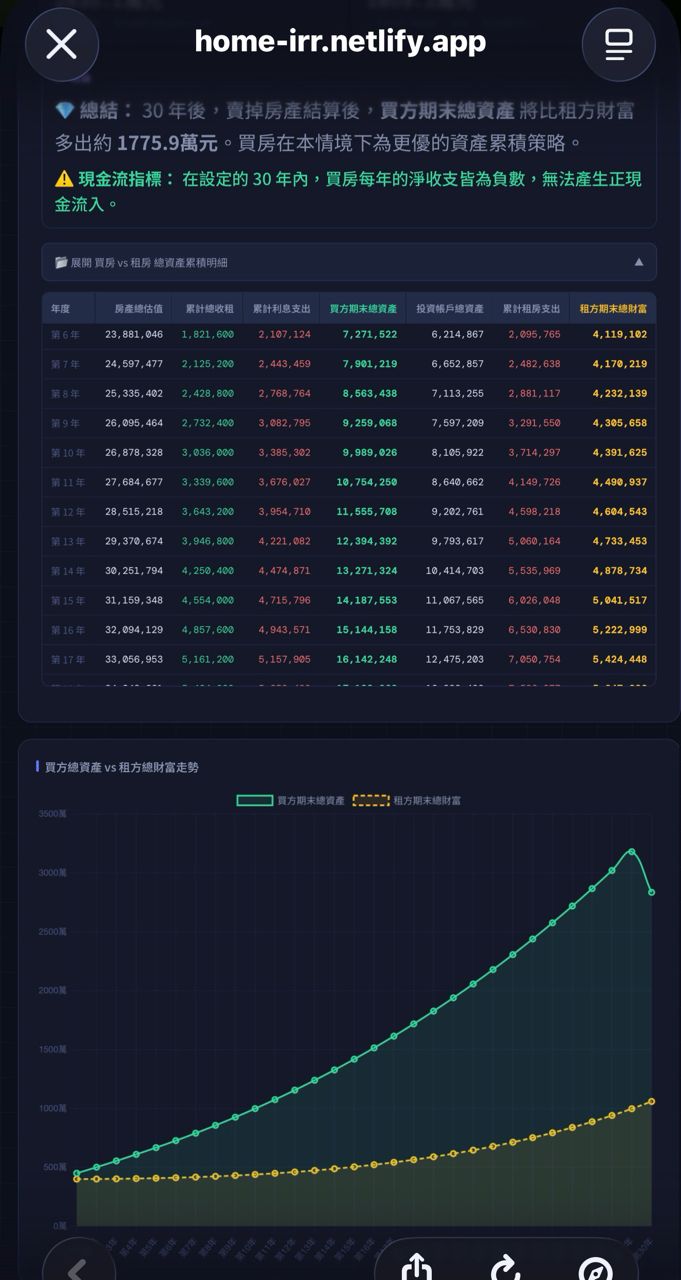
Task: Collapse the detail table using the triangle arrow
Action: coord(639,263)
